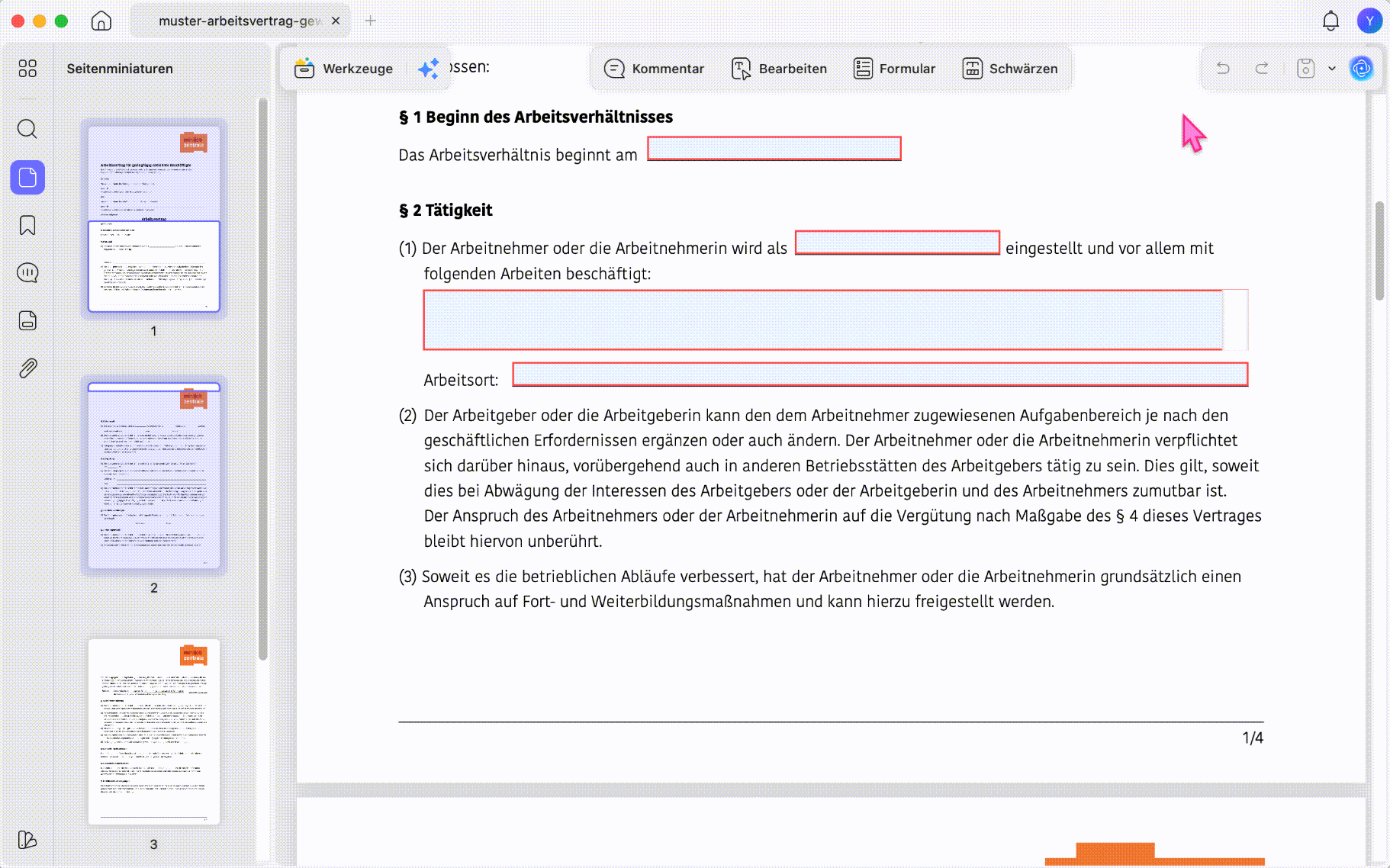Screen dimensions: 1390x868
Task: Select page 2 thumbnail
Action: (154, 476)
